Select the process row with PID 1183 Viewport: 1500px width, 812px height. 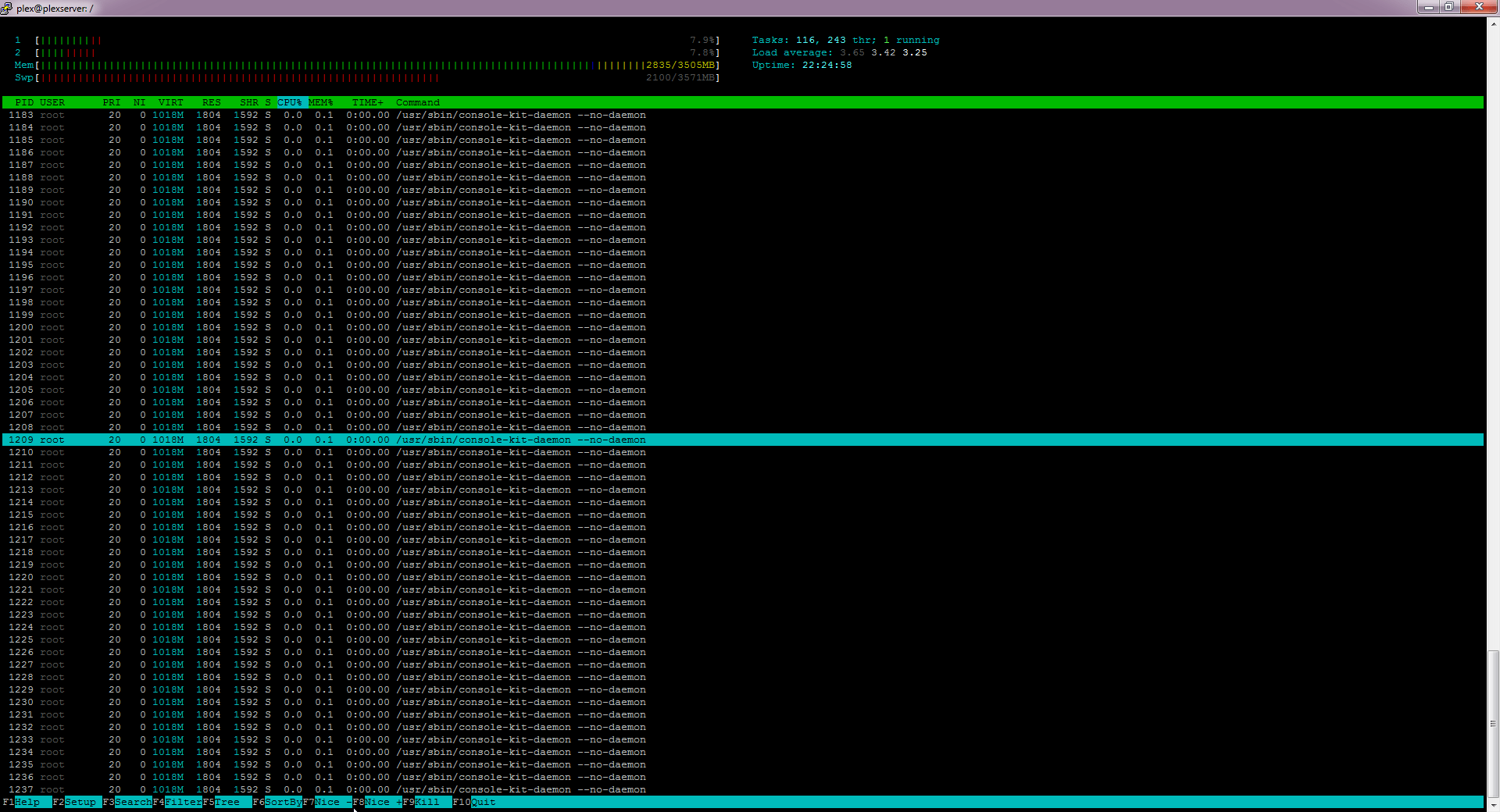[x=743, y=116]
